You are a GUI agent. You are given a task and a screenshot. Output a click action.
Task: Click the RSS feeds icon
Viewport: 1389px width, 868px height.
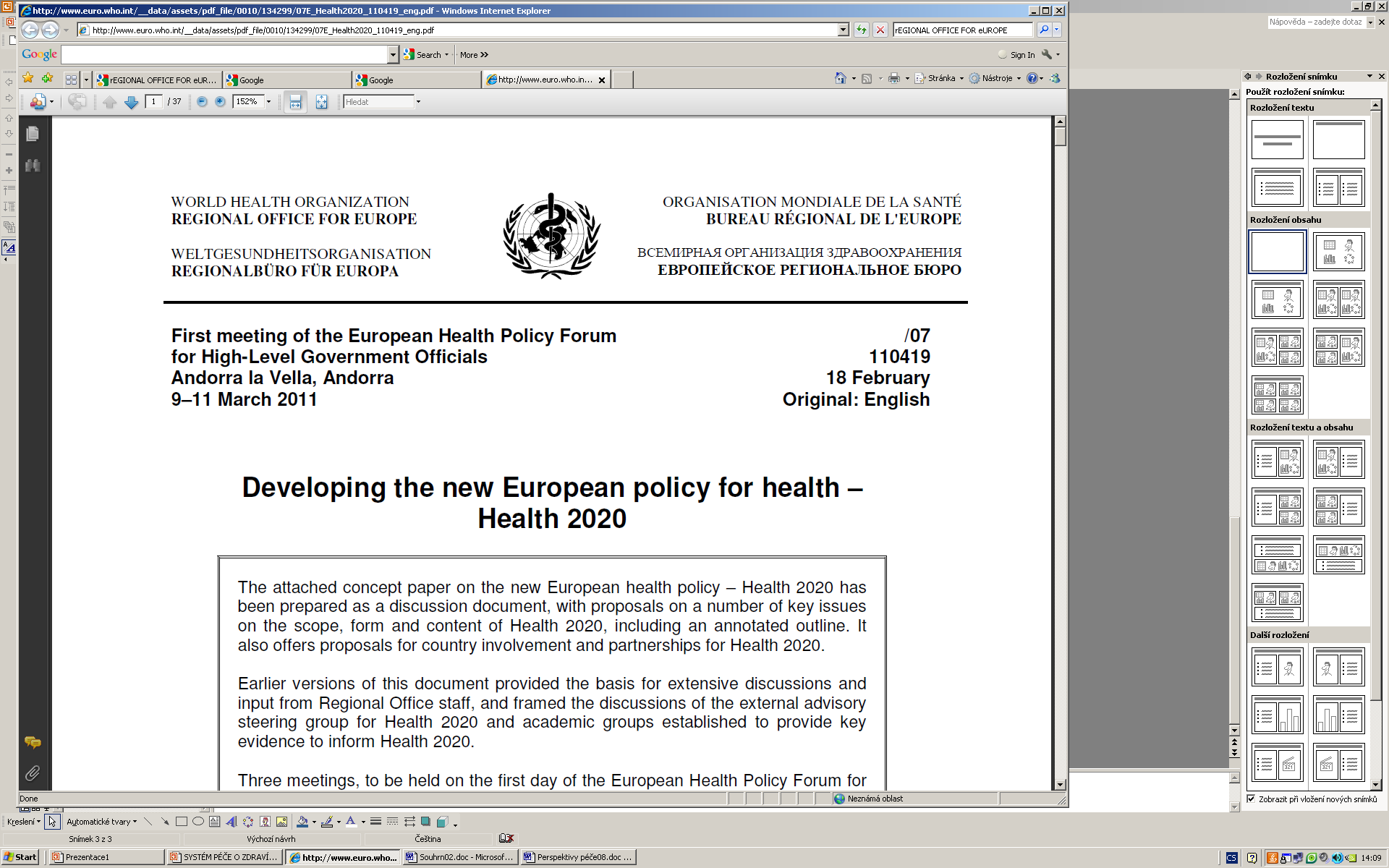point(867,78)
